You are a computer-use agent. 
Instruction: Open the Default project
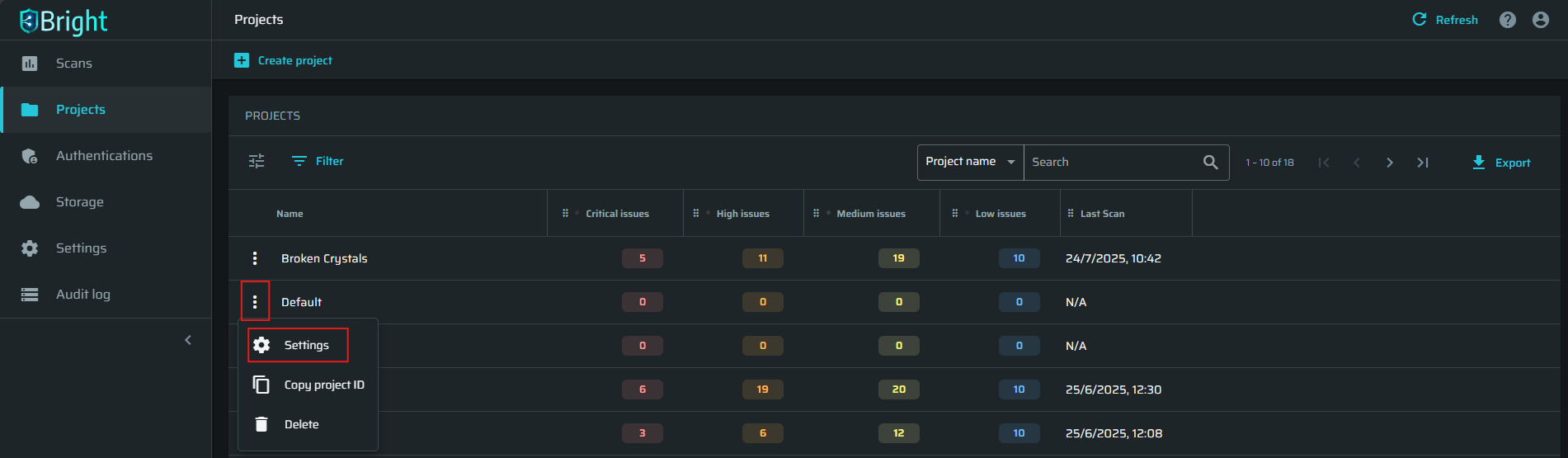click(x=301, y=302)
